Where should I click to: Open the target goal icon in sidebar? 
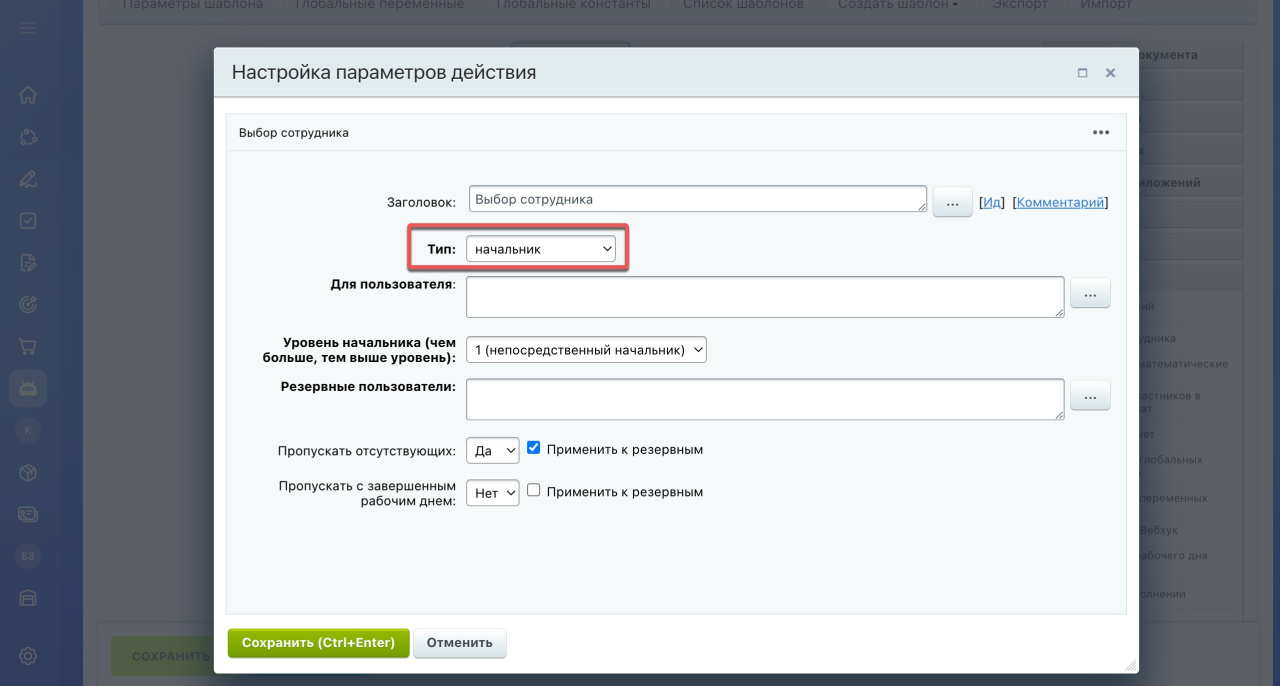coord(28,305)
